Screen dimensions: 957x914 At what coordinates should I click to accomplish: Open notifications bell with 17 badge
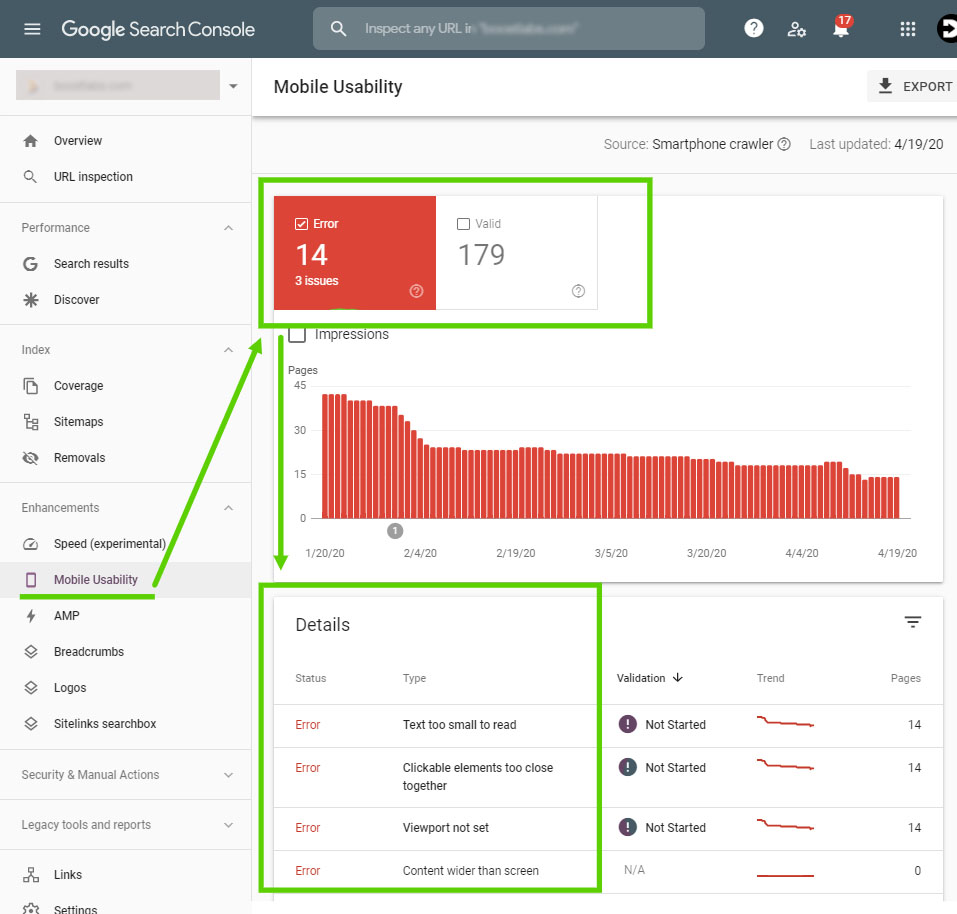[x=842, y=27]
